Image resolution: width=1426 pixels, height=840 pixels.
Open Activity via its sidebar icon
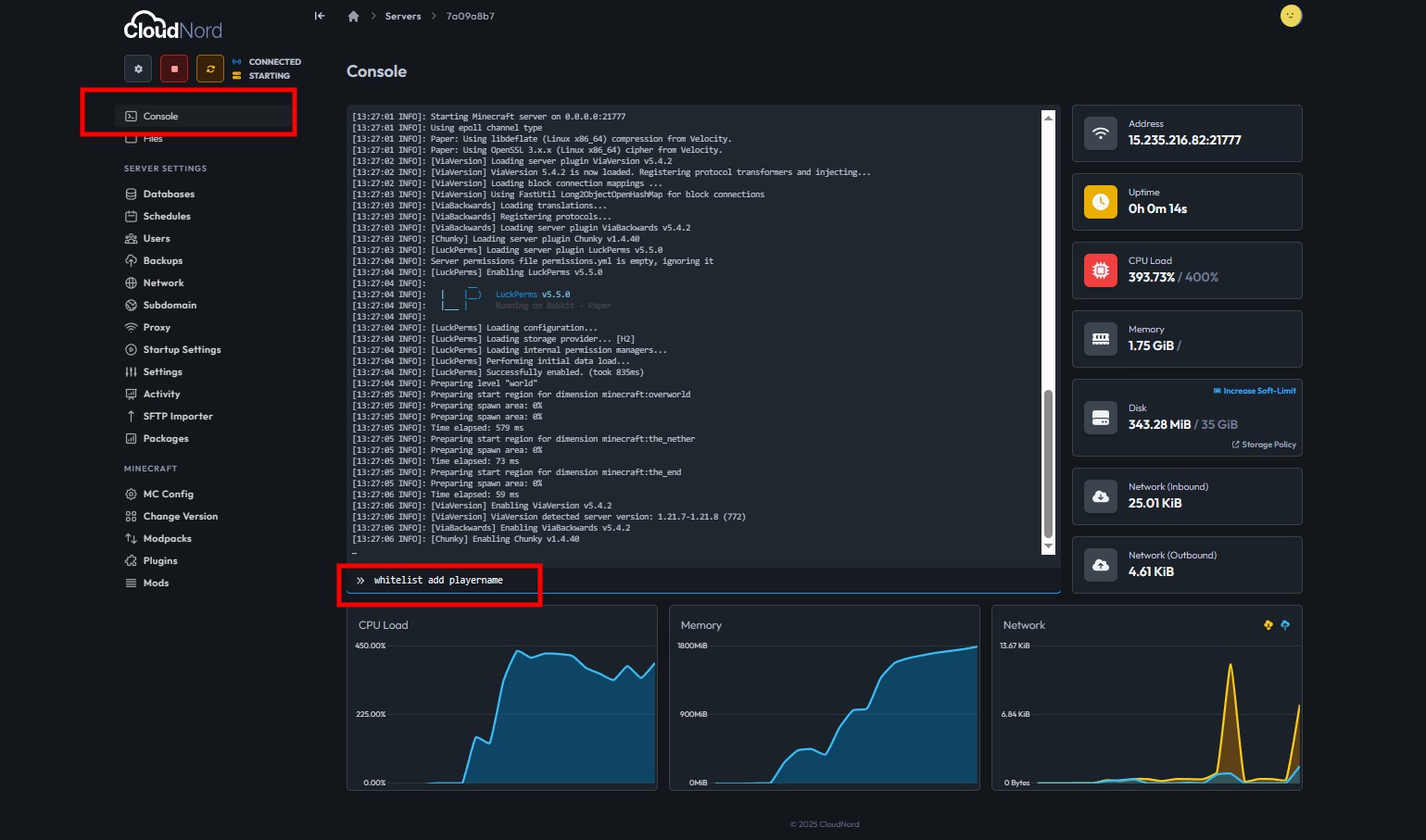(x=132, y=395)
